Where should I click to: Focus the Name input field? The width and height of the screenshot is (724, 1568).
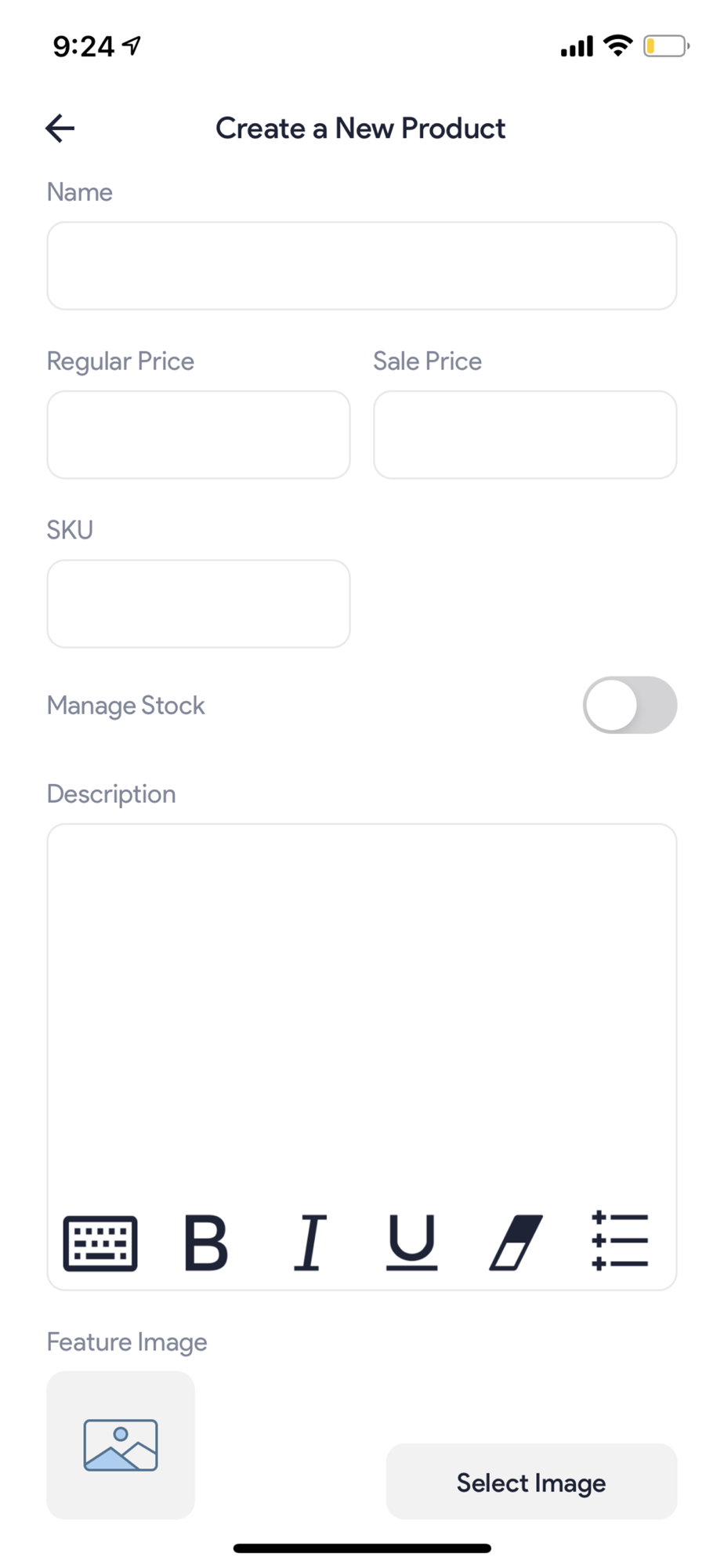point(362,266)
